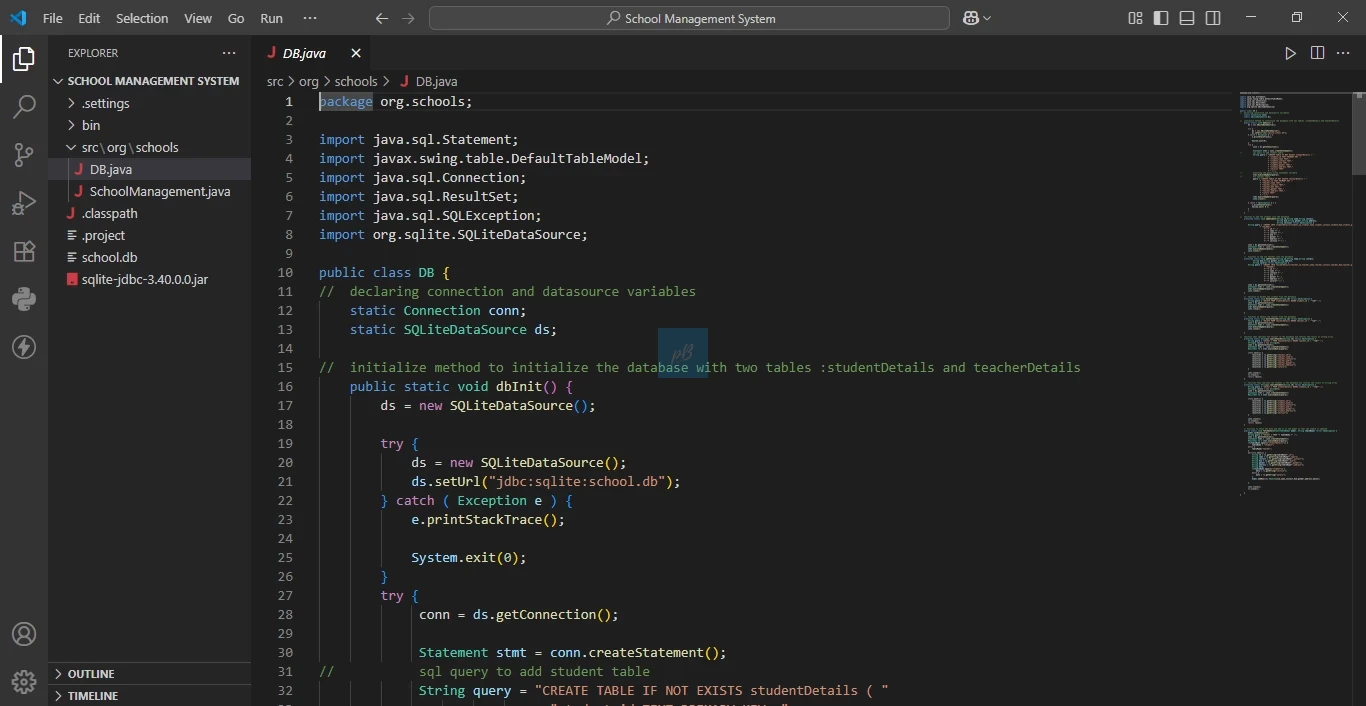
Task: Open the Accounts menu icon
Action: coord(24,634)
